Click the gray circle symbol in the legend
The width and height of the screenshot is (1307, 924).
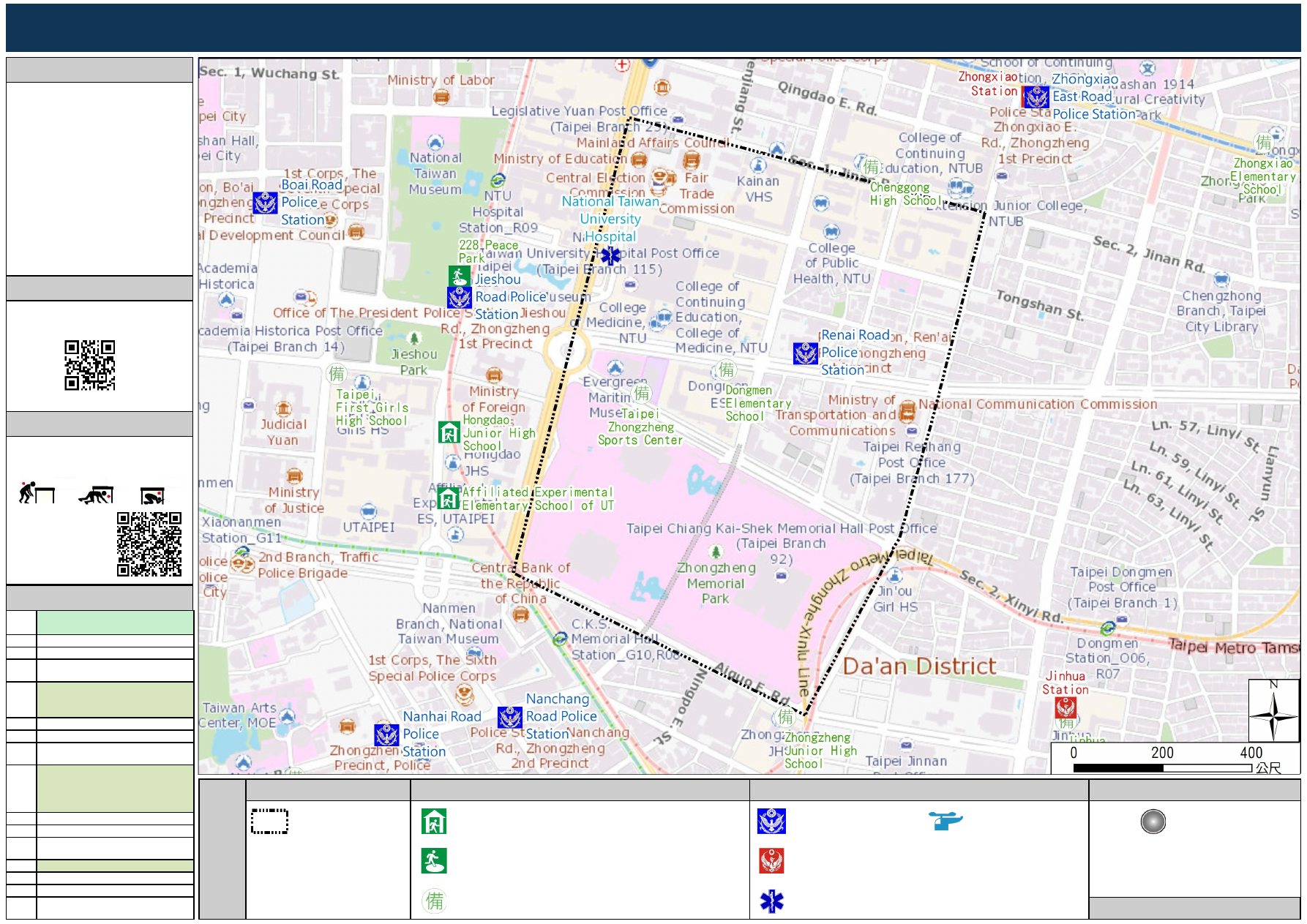click(x=1153, y=822)
